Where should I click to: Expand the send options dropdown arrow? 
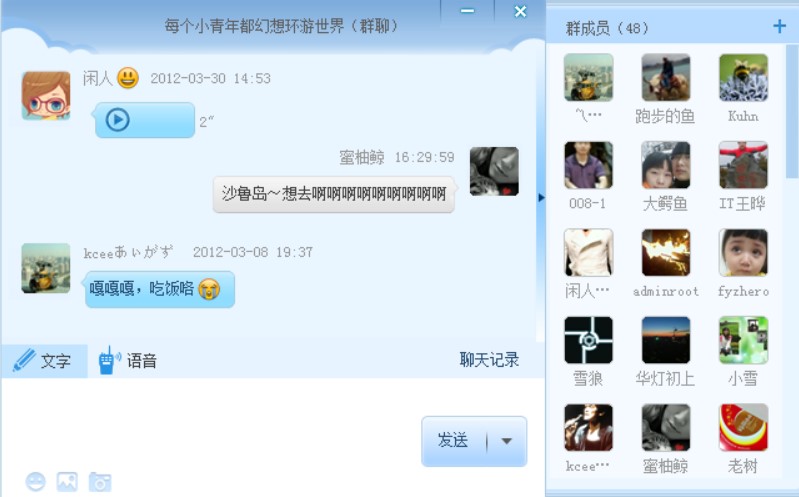(507, 441)
